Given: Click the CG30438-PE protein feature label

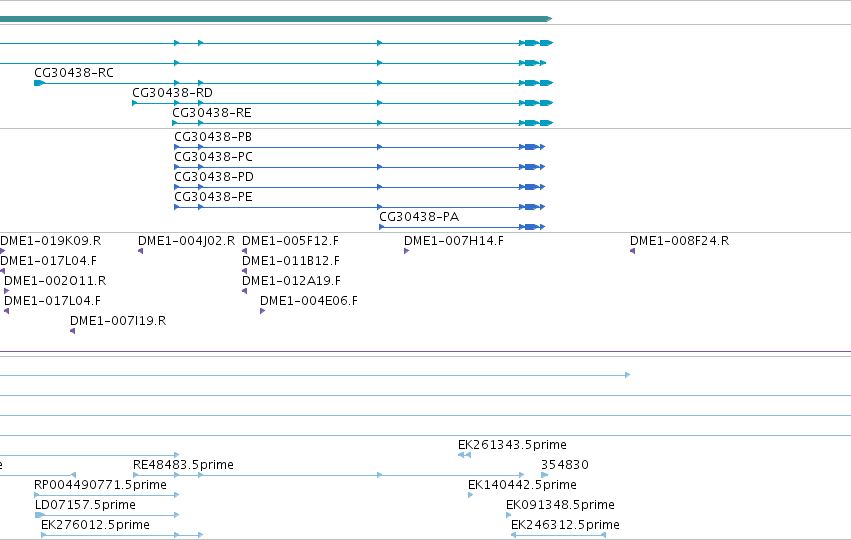Looking at the screenshot, I should tap(213, 197).
